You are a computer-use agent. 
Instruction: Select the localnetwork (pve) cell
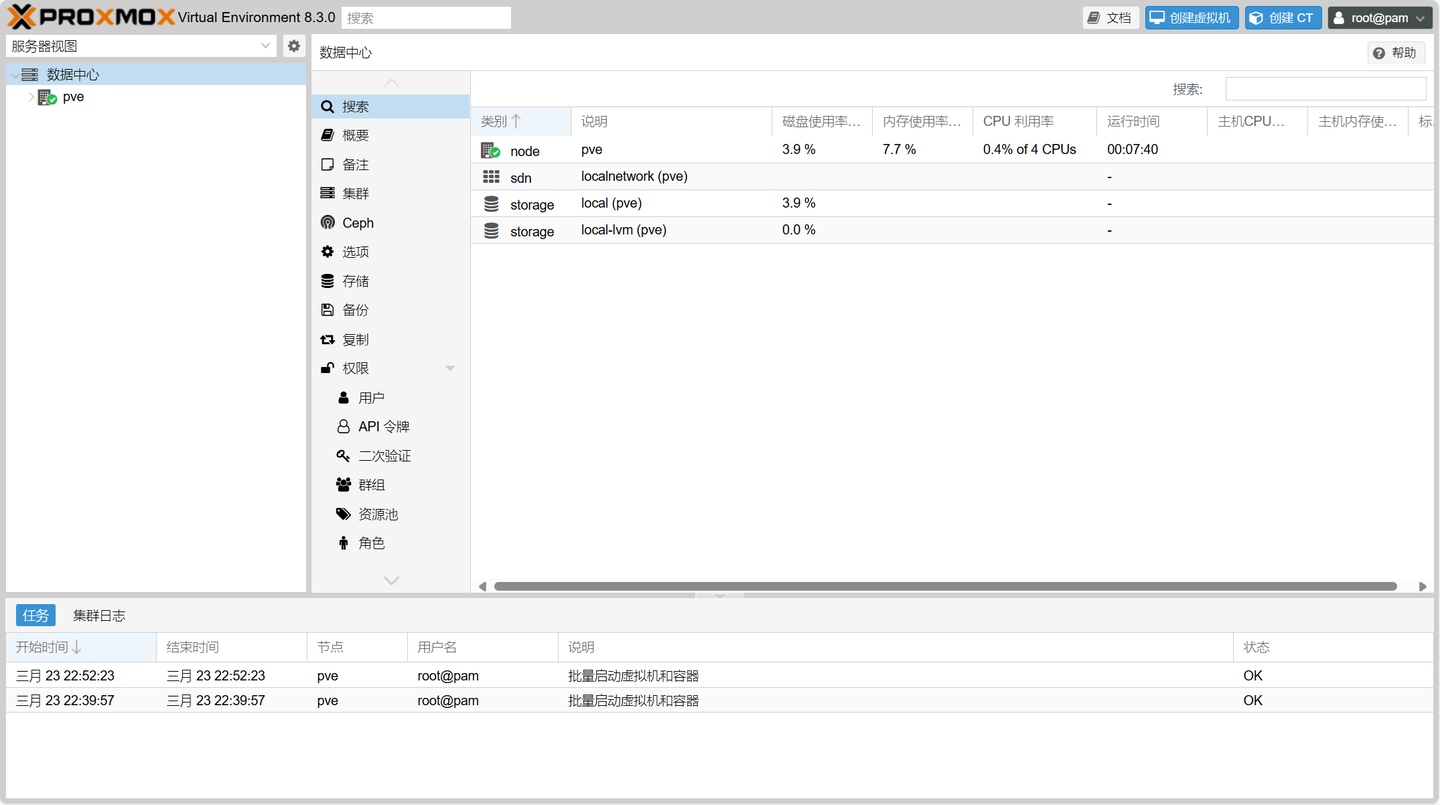671,176
